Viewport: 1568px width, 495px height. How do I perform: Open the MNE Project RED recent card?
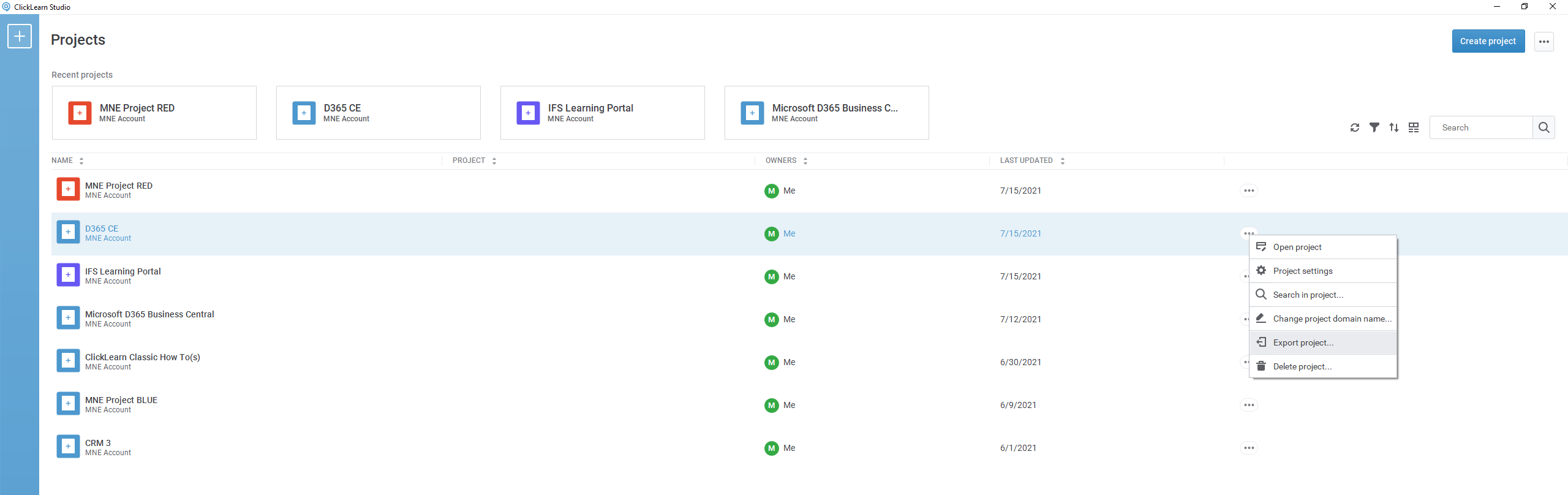pos(154,113)
